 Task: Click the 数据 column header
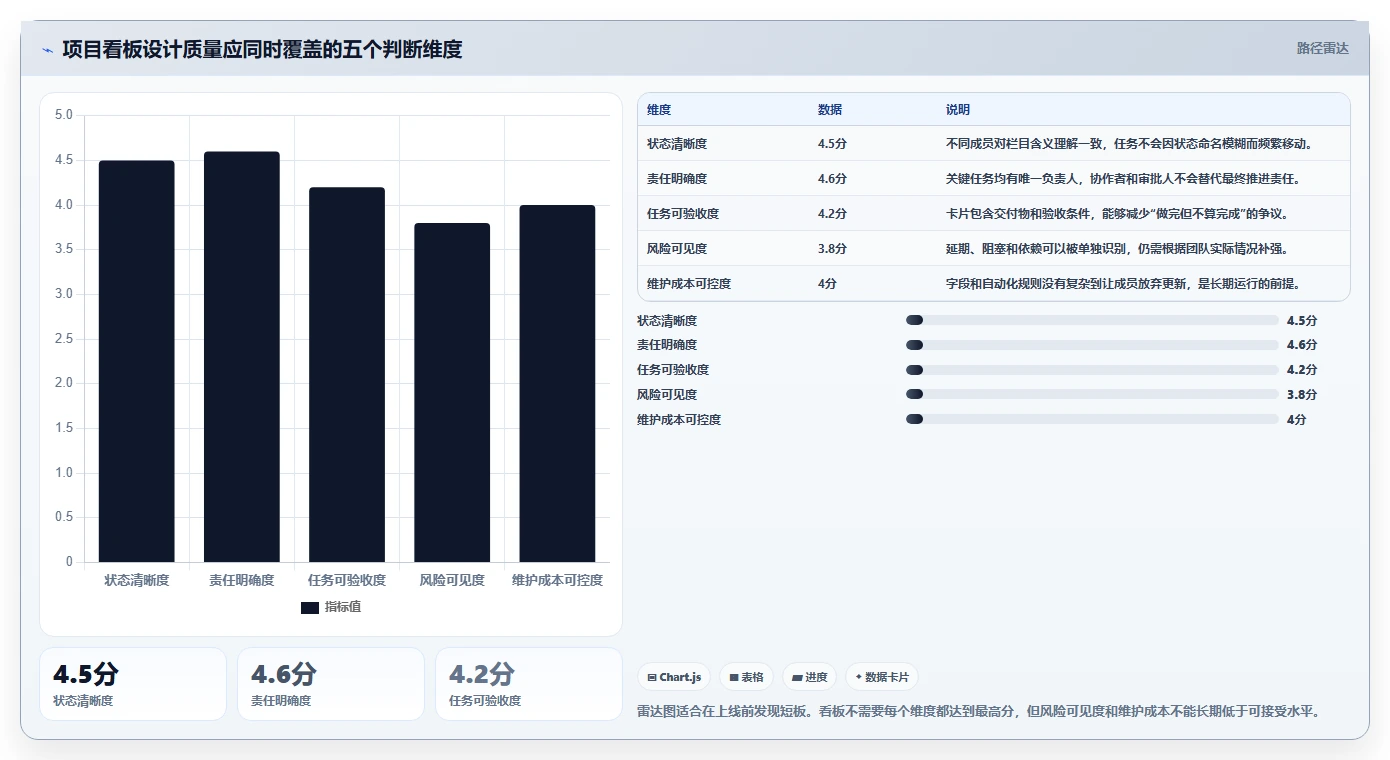click(x=830, y=110)
